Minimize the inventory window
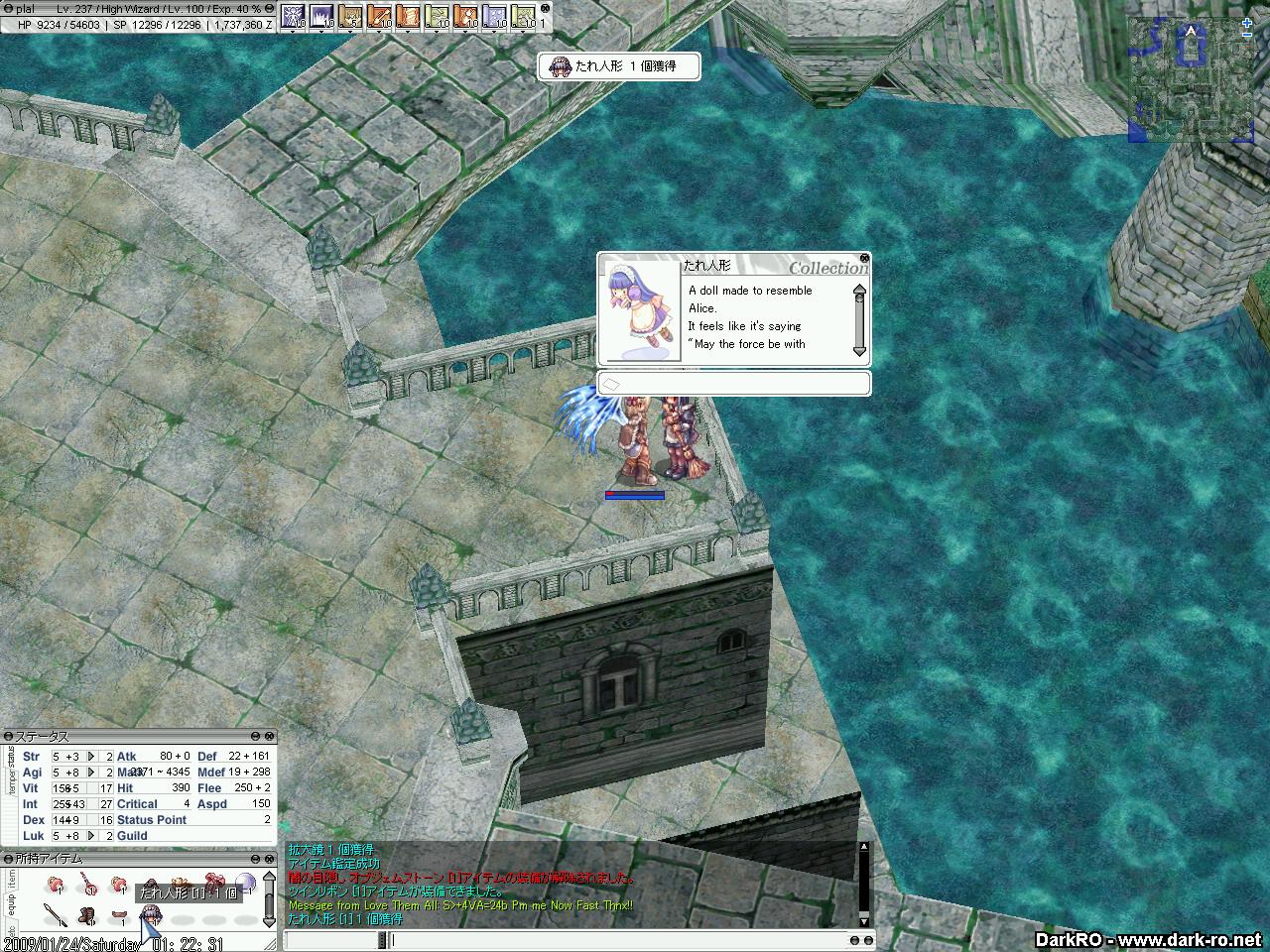The width and height of the screenshot is (1270, 952). point(255,859)
